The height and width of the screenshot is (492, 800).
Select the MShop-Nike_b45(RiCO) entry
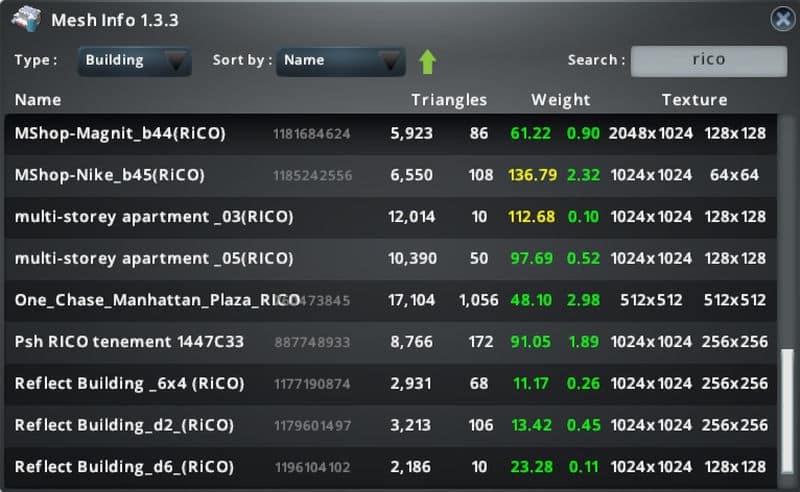click(x=110, y=175)
